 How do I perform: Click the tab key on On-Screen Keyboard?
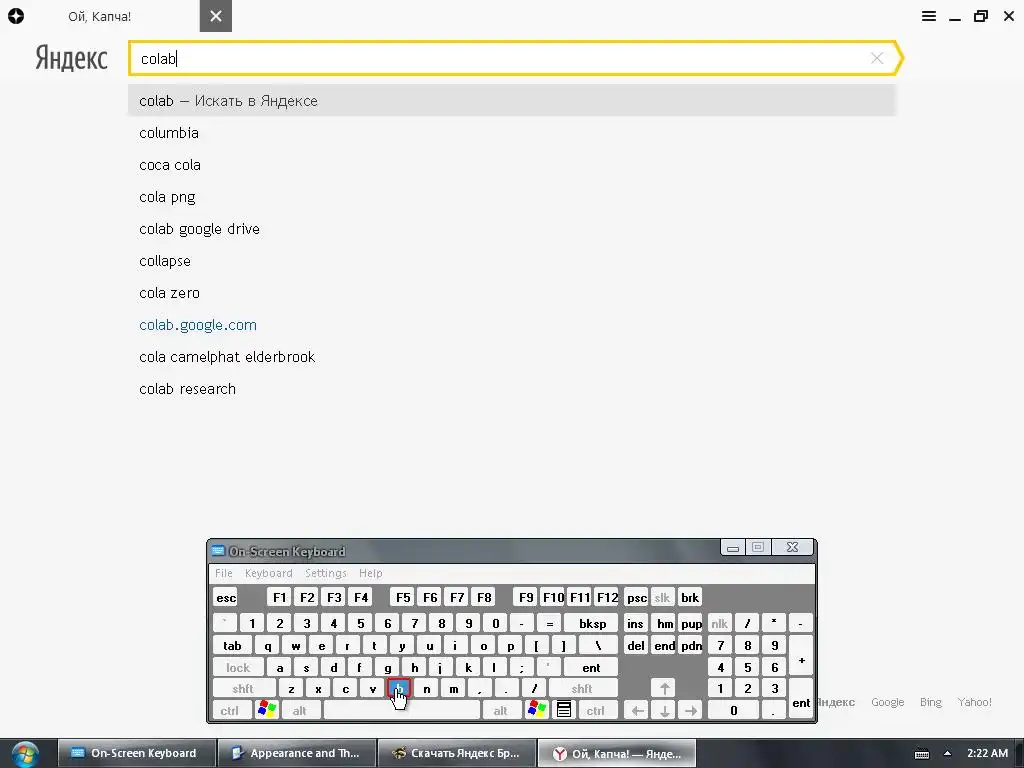232,645
